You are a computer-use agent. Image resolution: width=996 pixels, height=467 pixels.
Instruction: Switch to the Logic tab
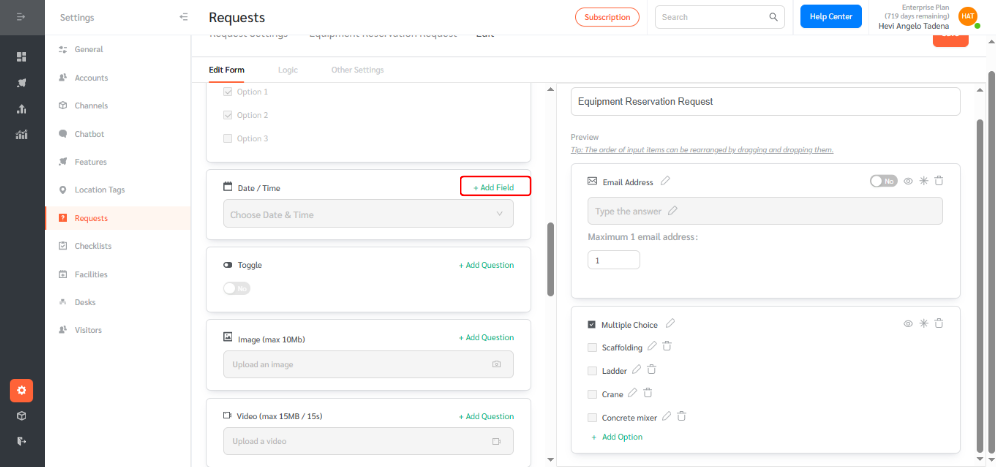coord(288,70)
